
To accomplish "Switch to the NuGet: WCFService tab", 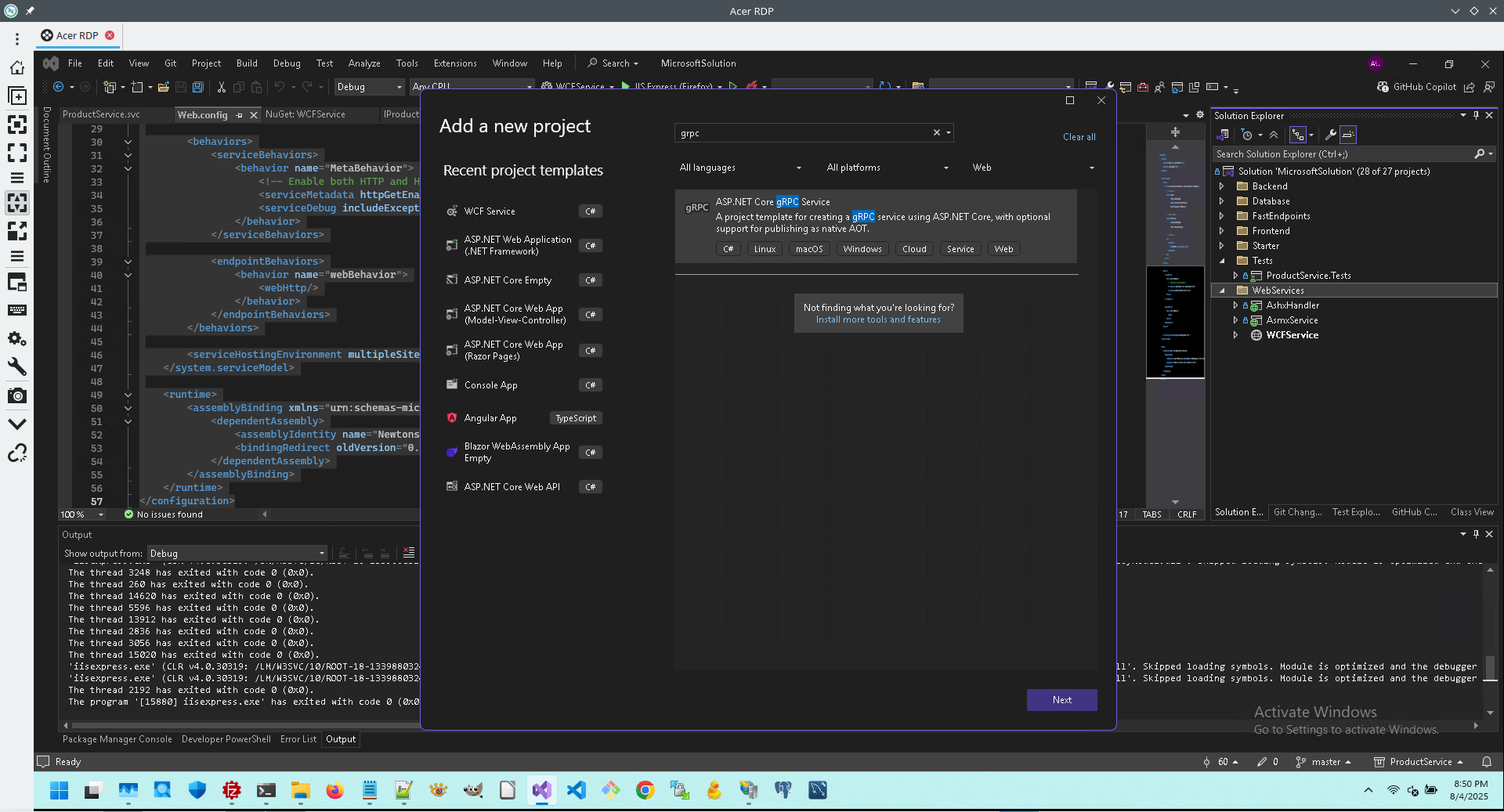I will point(305,114).
